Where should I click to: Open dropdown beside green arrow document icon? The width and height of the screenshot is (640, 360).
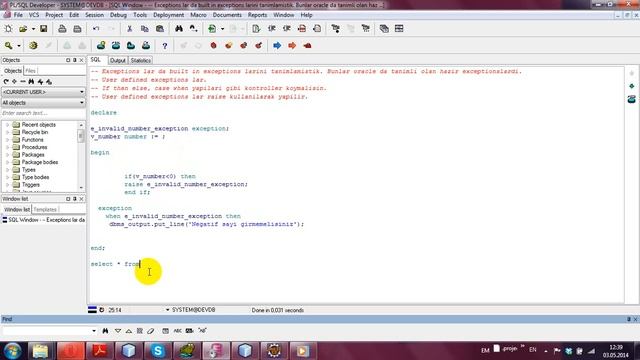[x=222, y=29]
